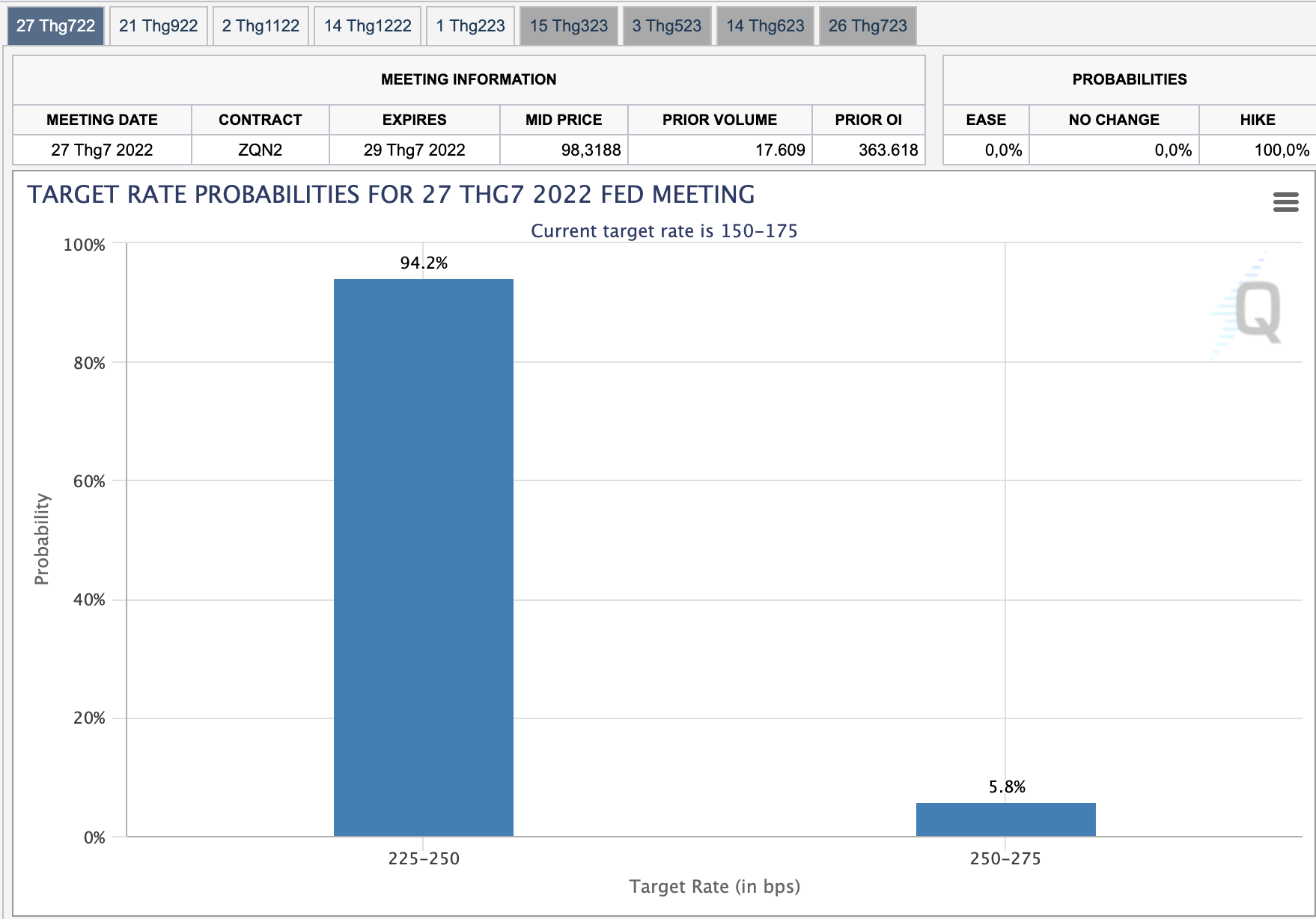Click the EASE column header
The image size is (1316, 919).
point(986,120)
